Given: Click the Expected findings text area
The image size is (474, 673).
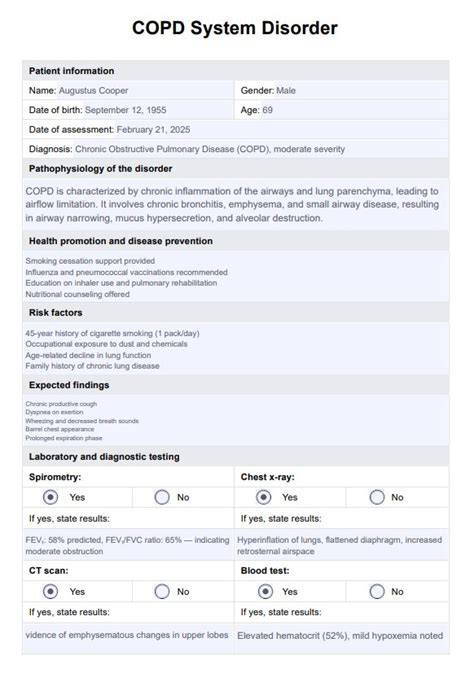Looking at the screenshot, I should coord(236,421).
